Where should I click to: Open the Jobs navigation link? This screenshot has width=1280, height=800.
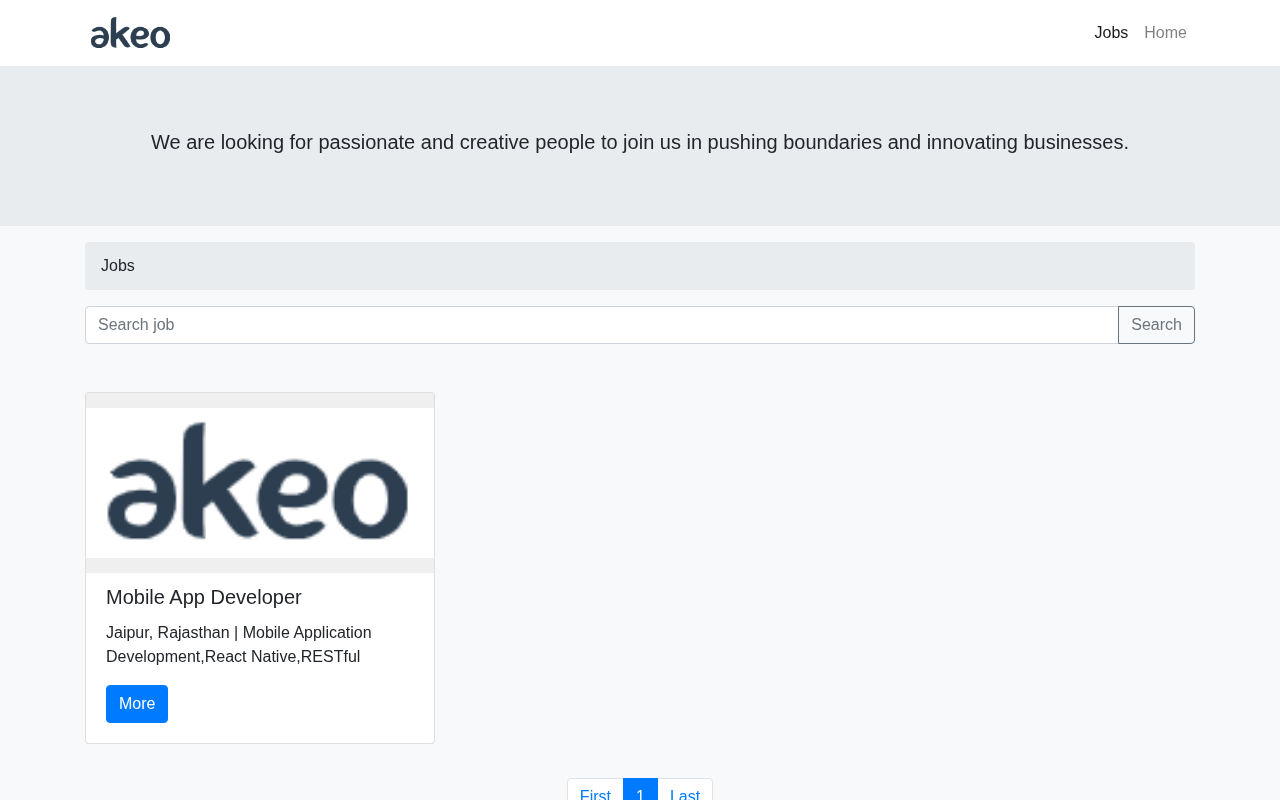[1111, 33]
